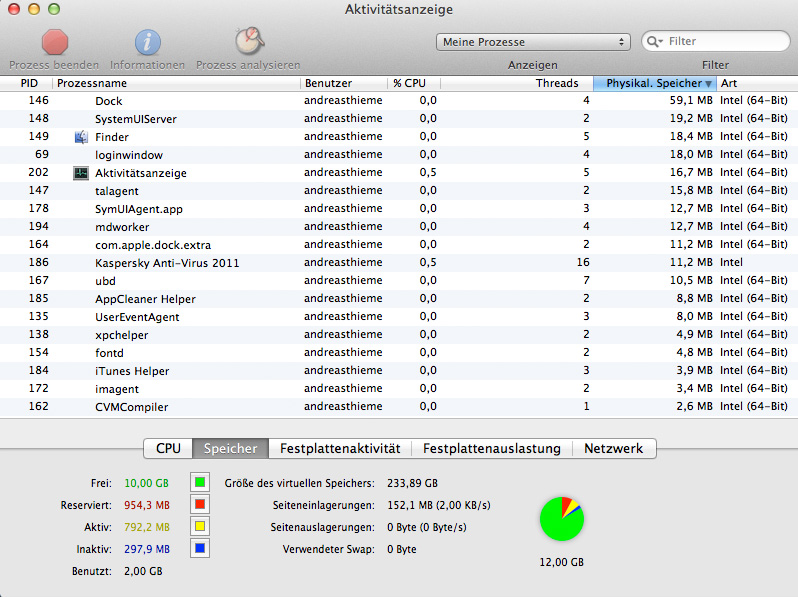The height and width of the screenshot is (597, 798).
Task: Click the search magnifier icon in Filter field
Action: coord(654,42)
